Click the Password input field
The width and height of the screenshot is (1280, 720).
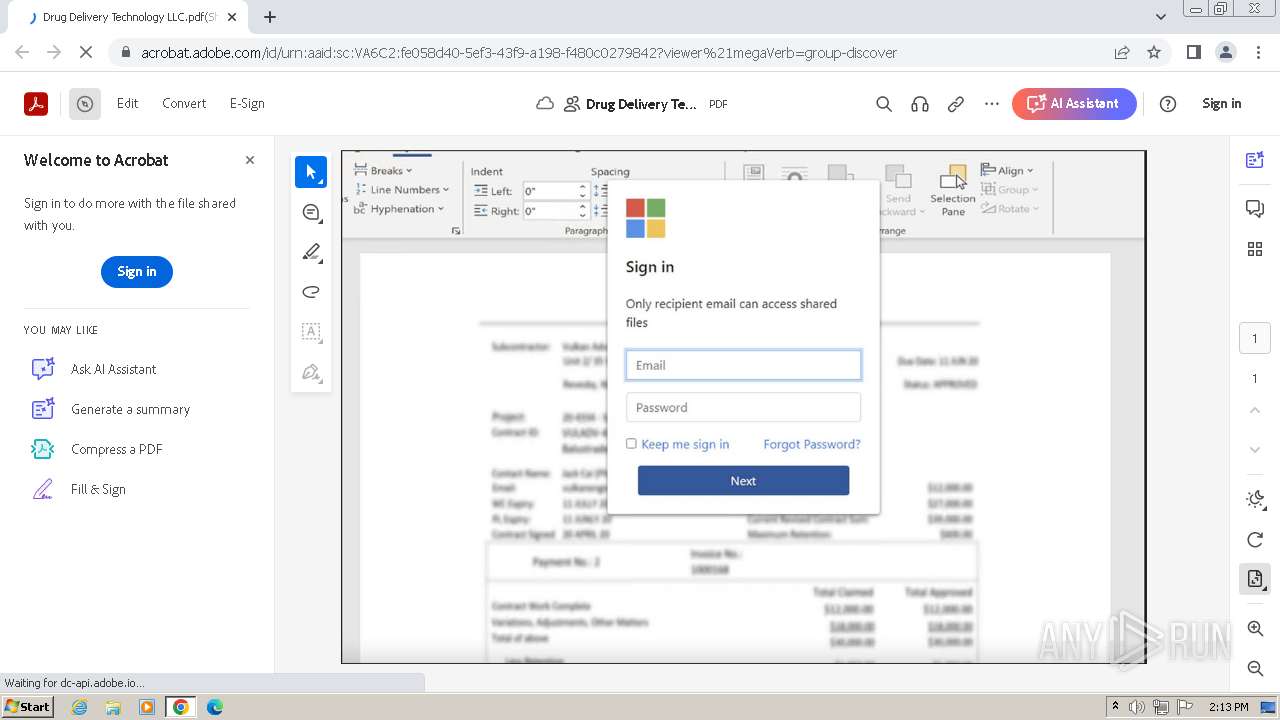coord(743,407)
